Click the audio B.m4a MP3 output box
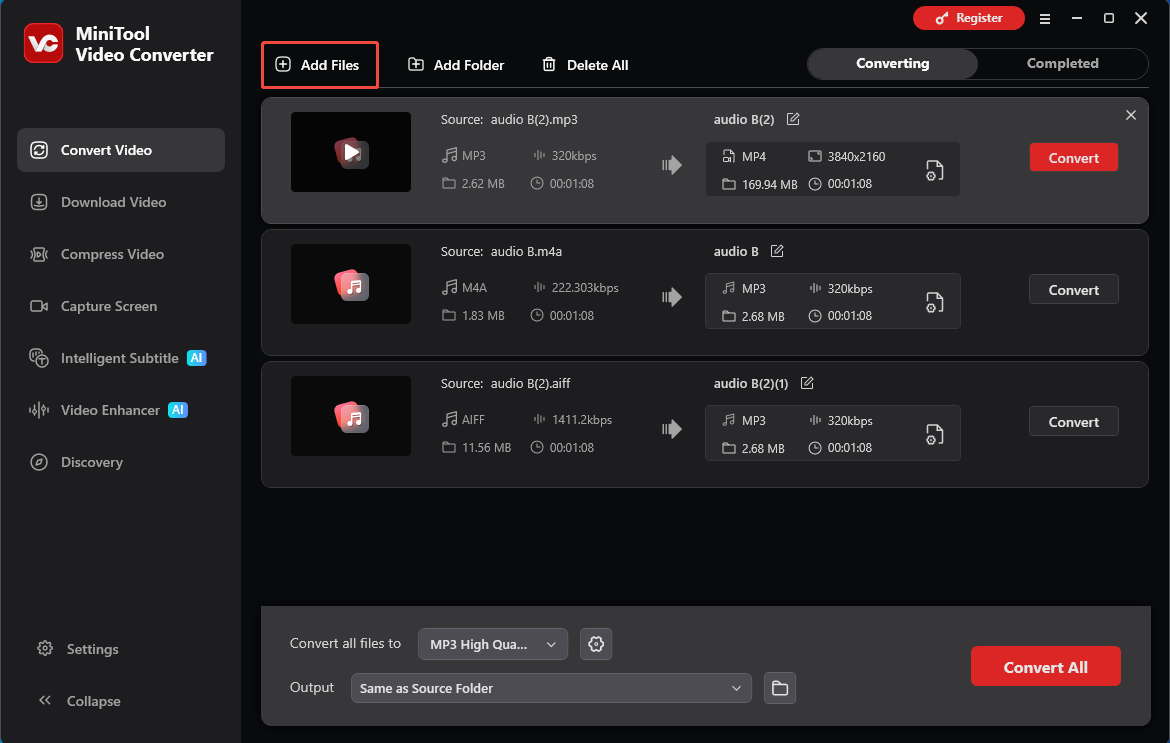The height and width of the screenshot is (743, 1170). pyautogui.click(x=833, y=301)
